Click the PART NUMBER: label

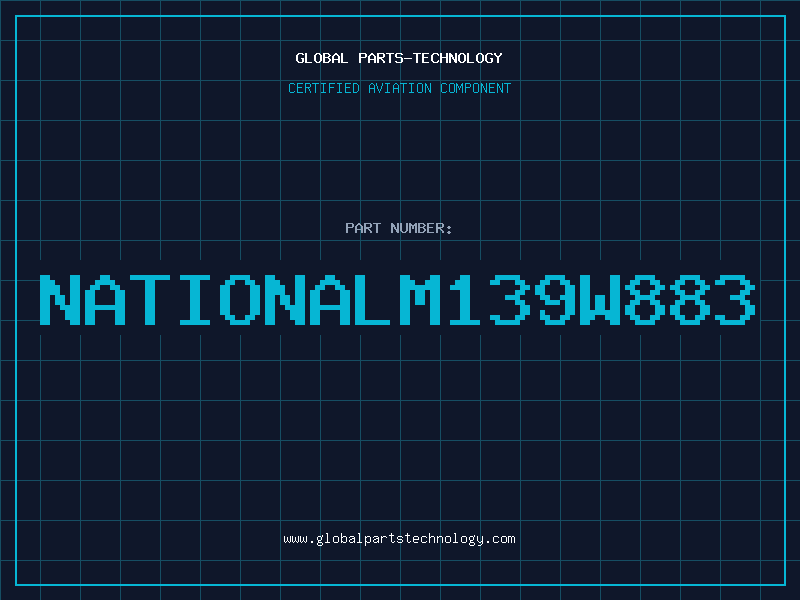(x=399, y=229)
